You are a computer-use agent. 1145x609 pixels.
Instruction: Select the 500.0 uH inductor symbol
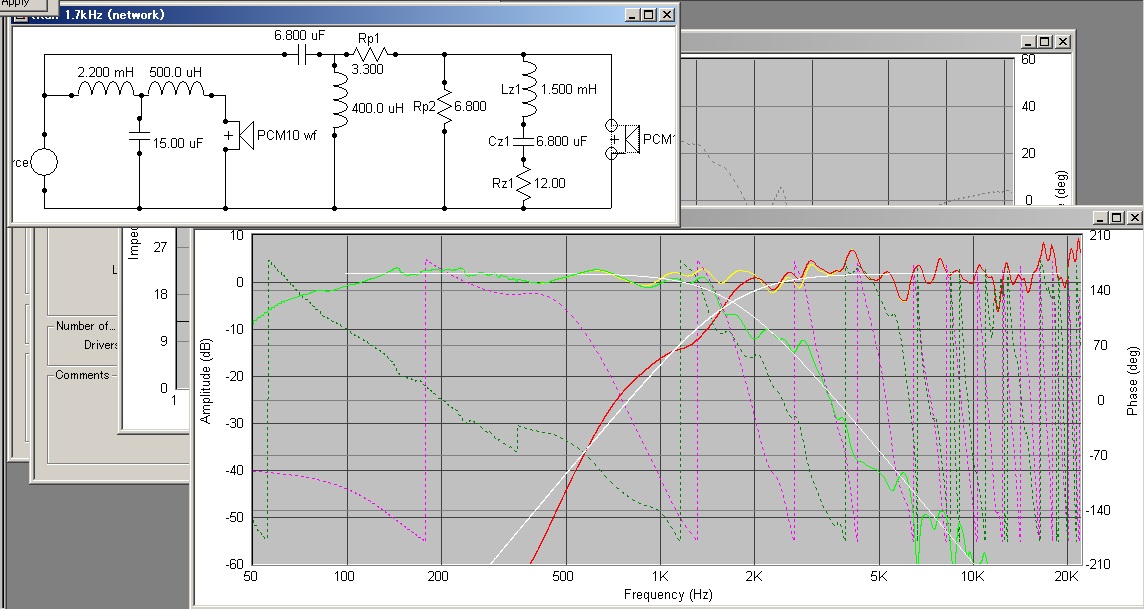tap(176, 88)
